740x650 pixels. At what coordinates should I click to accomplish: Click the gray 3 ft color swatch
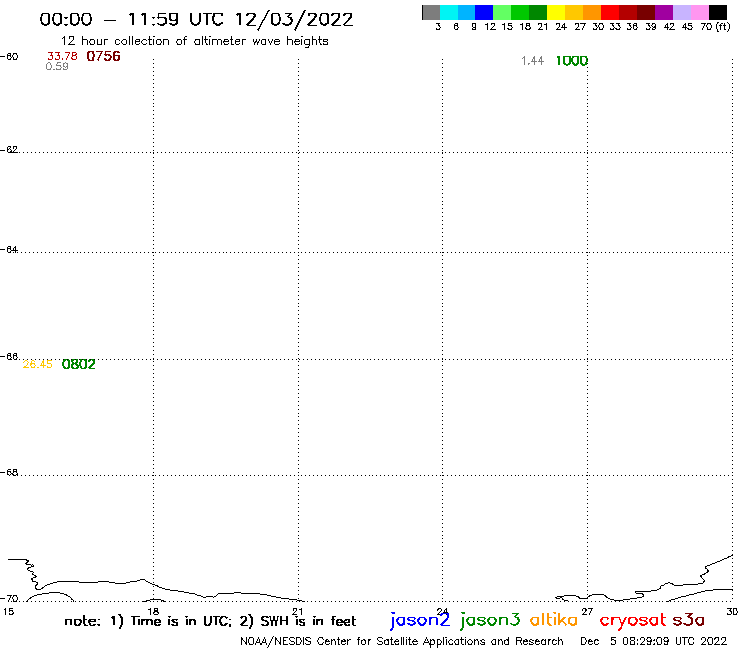pos(431,12)
